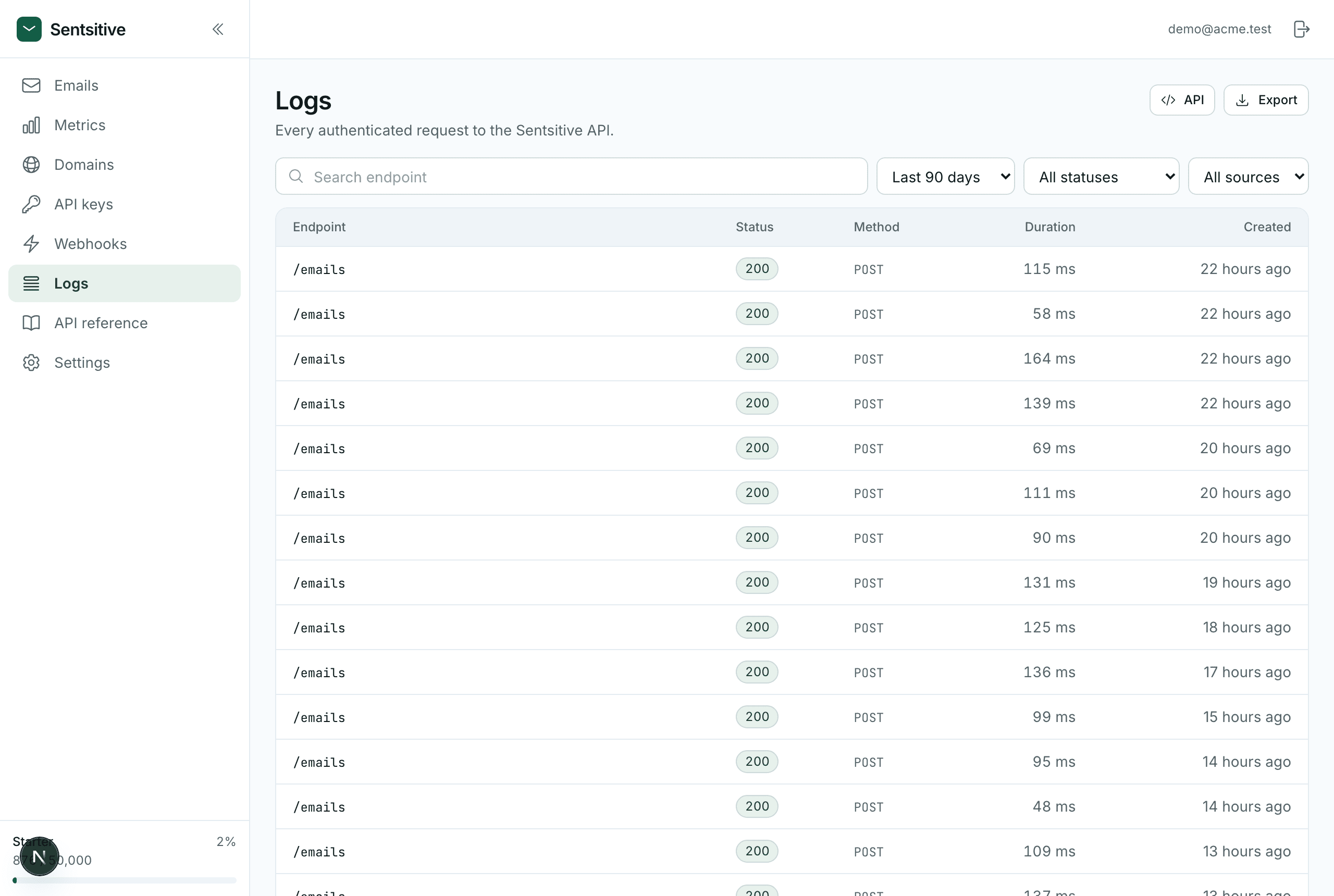Click the Status column header
1334x896 pixels.
pos(755,227)
